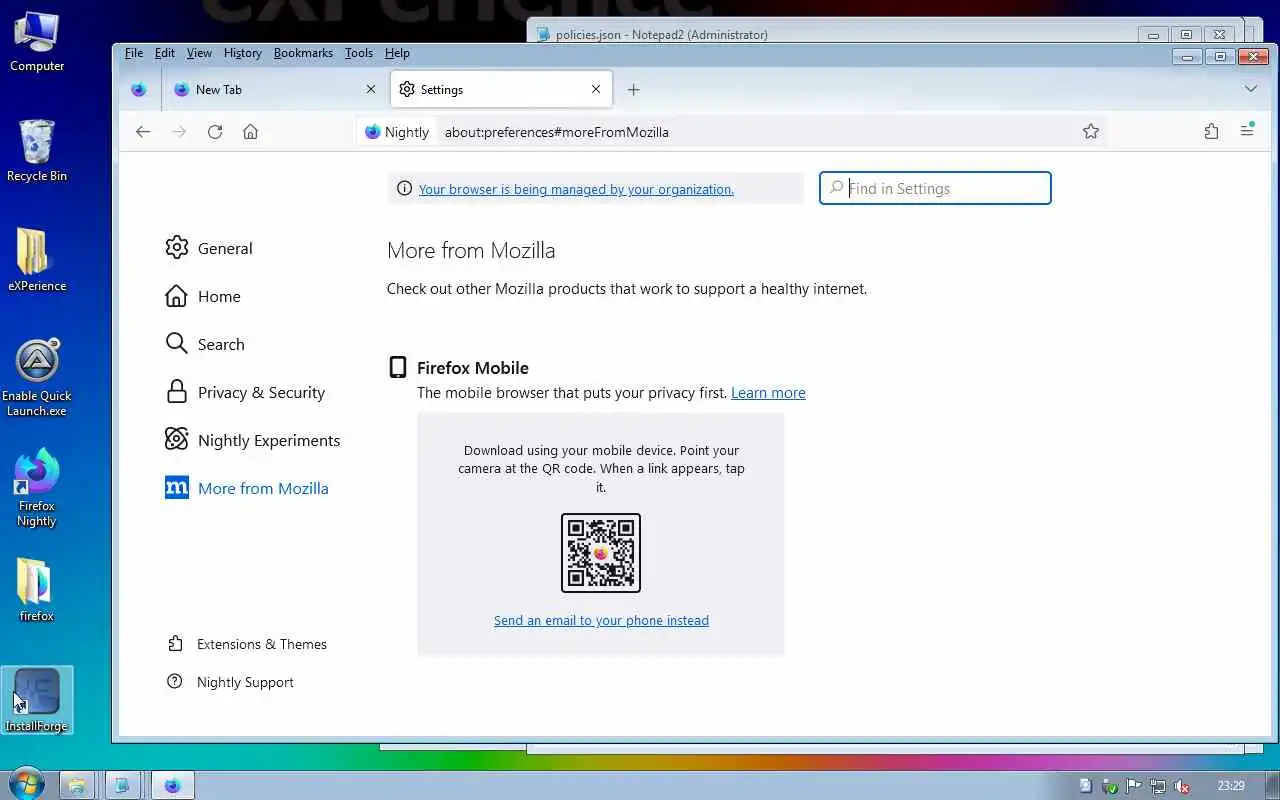The width and height of the screenshot is (1280, 800).
Task: Open Extensions & Themes link
Action: pos(247,644)
